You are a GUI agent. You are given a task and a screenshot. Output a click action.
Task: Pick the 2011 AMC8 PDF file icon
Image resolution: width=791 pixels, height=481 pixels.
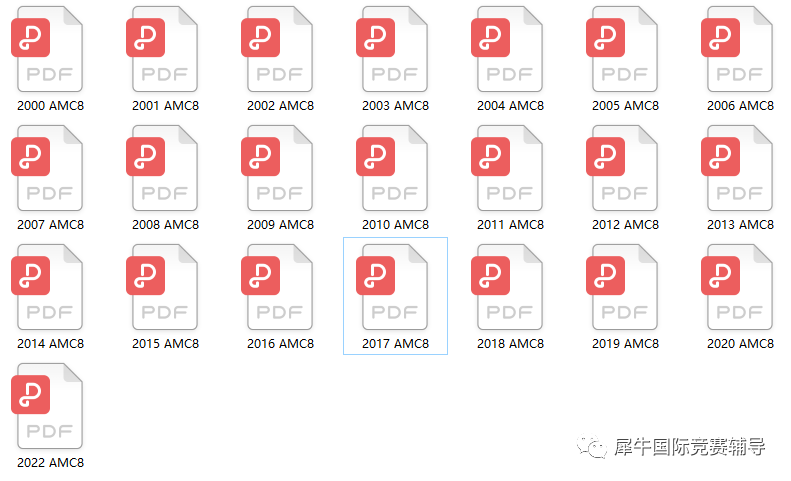pyautogui.click(x=507, y=168)
